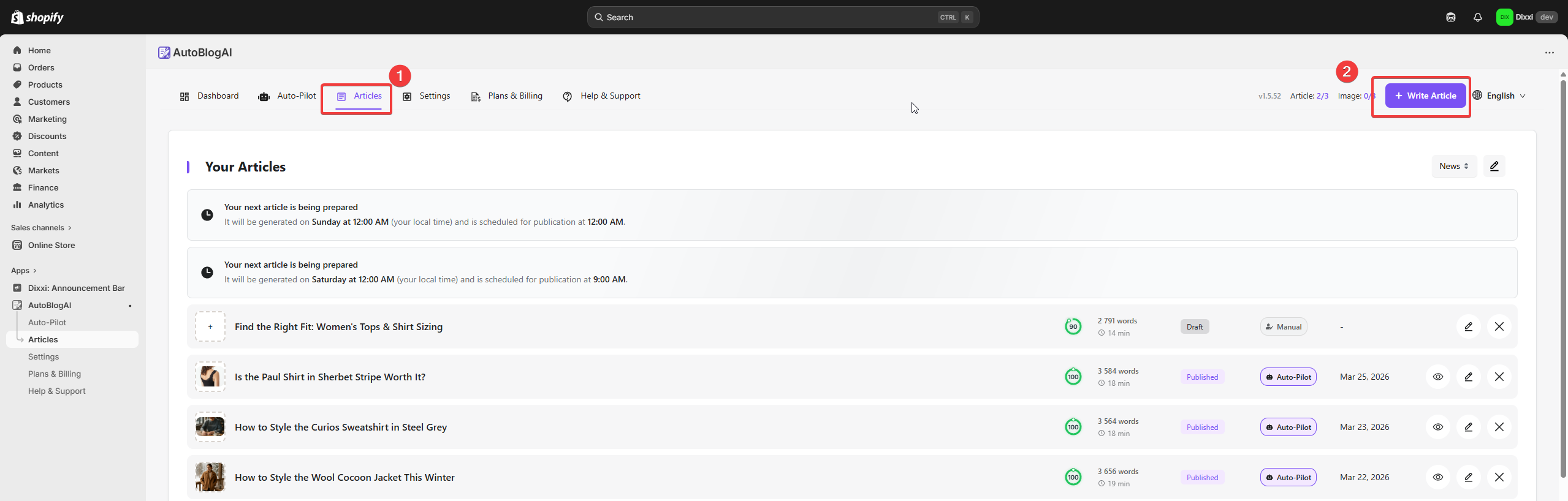Switch to the Plans & Billing tab
The image size is (1568, 501).
(x=507, y=96)
